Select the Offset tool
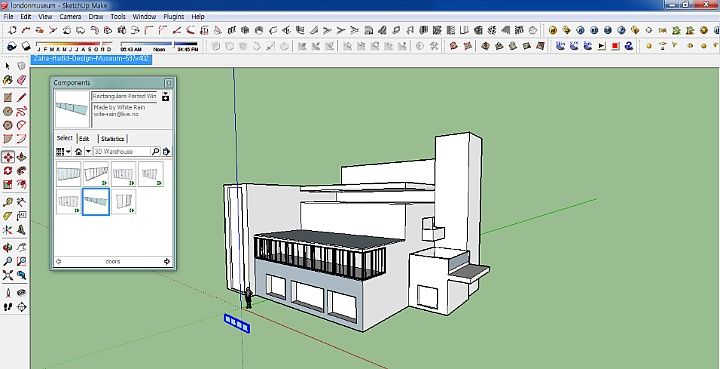Screen dimensions: 720x369 [21, 184]
